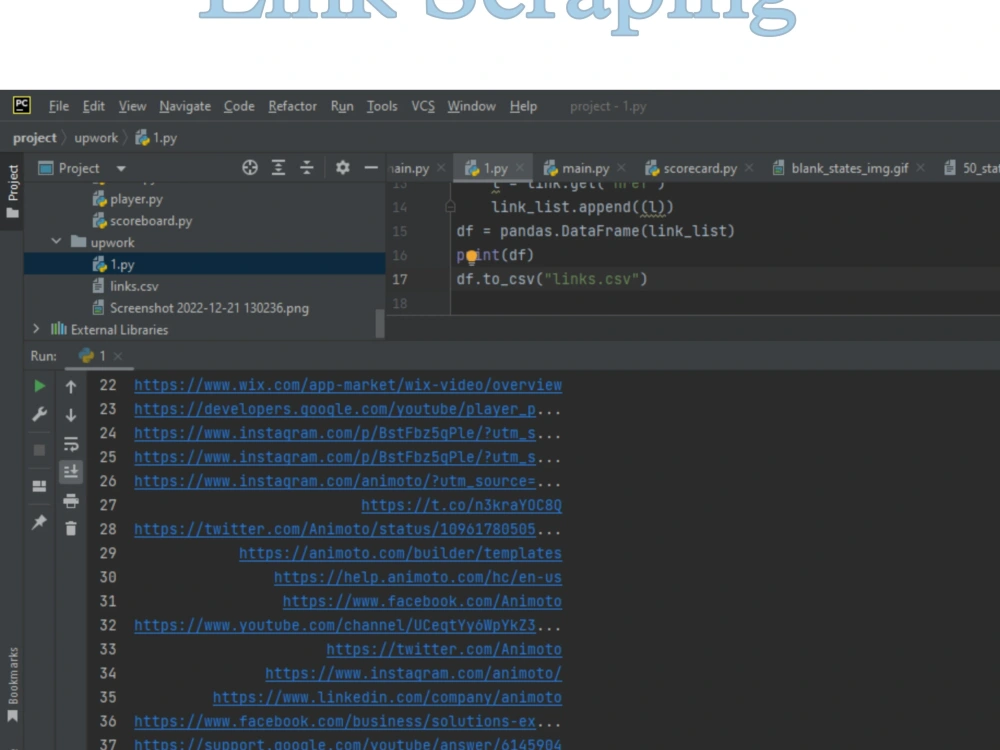Click the Collapse All icon in Project panel
The image size is (1000, 750).
point(307,168)
